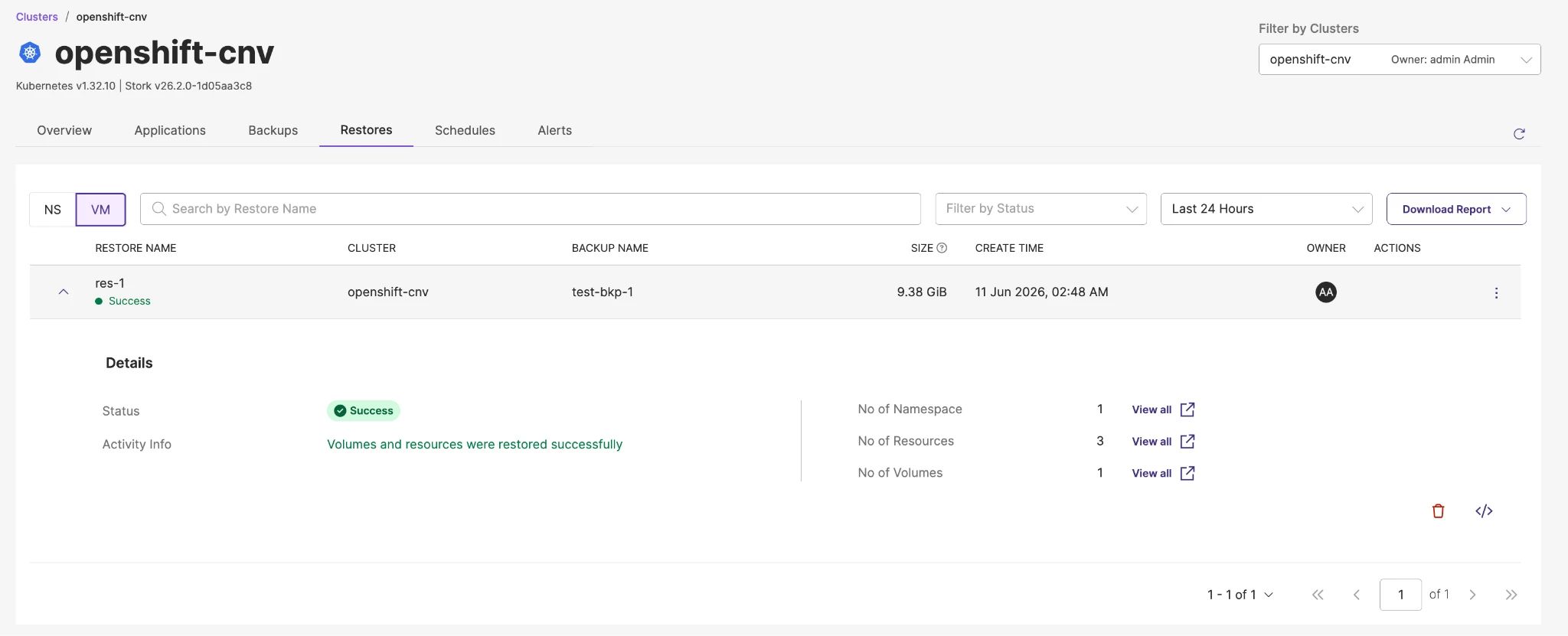Switch to the Backups tab
Screen dimensions: 1568x636
[x=273, y=131]
